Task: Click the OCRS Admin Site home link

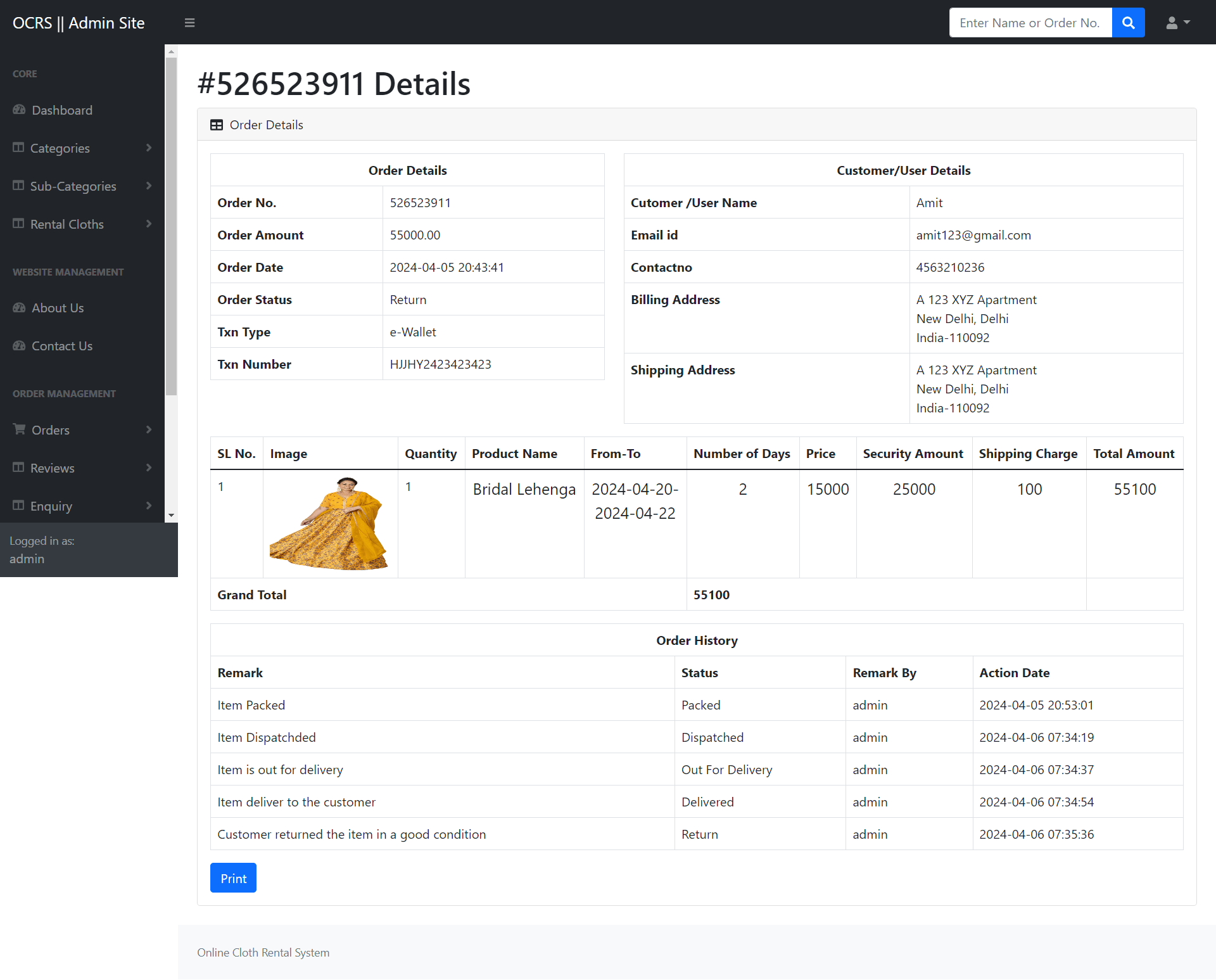Action: (x=78, y=22)
